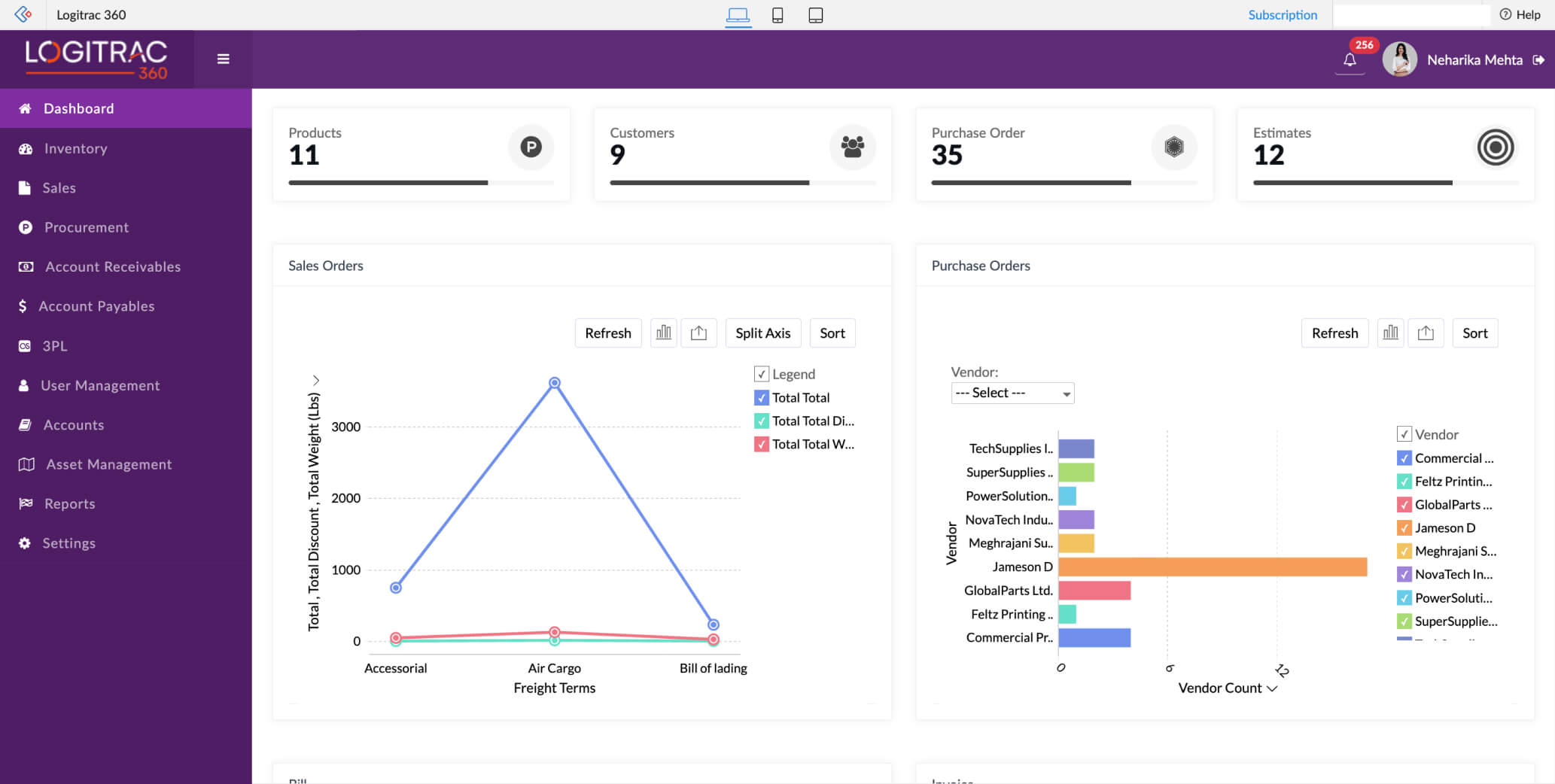Switch to mobile preview view
This screenshot has height=784, width=1555.
(777, 15)
